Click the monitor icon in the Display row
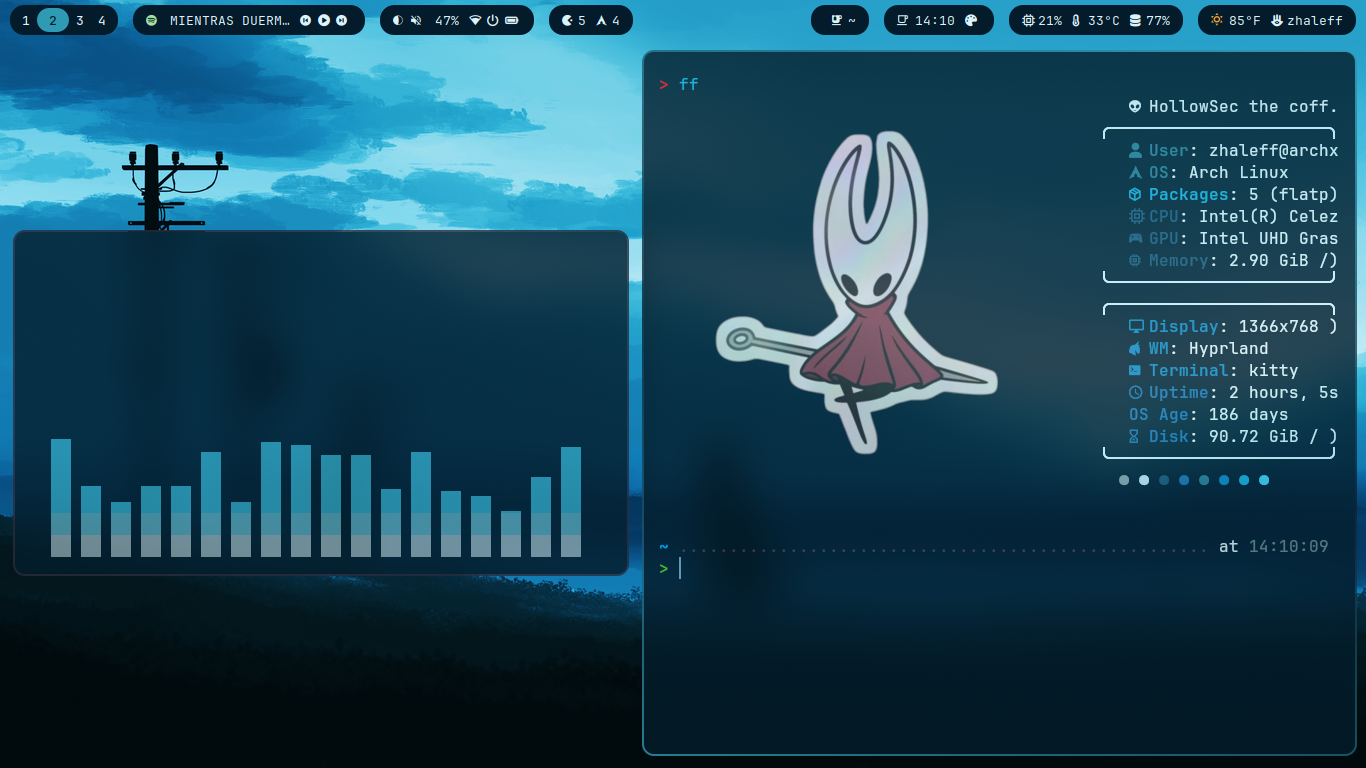1366x768 pixels. pos(1135,326)
